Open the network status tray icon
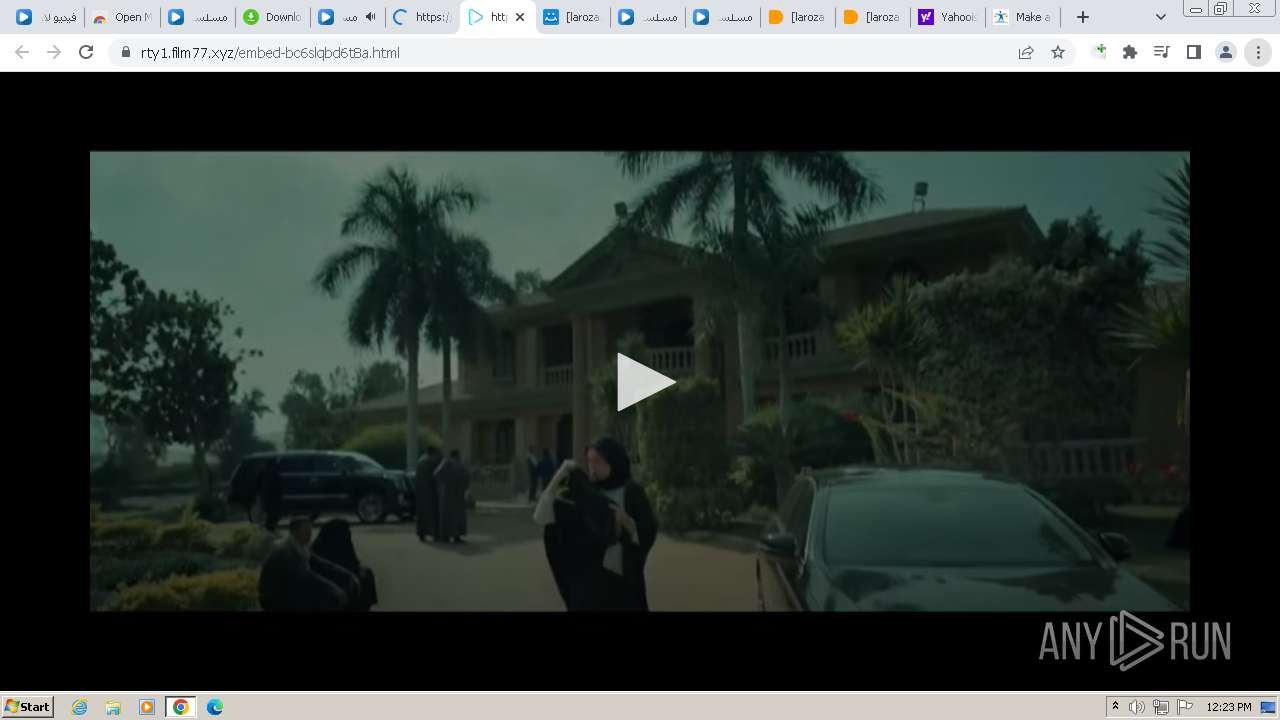Image resolution: width=1280 pixels, height=720 pixels. pos(1161,707)
